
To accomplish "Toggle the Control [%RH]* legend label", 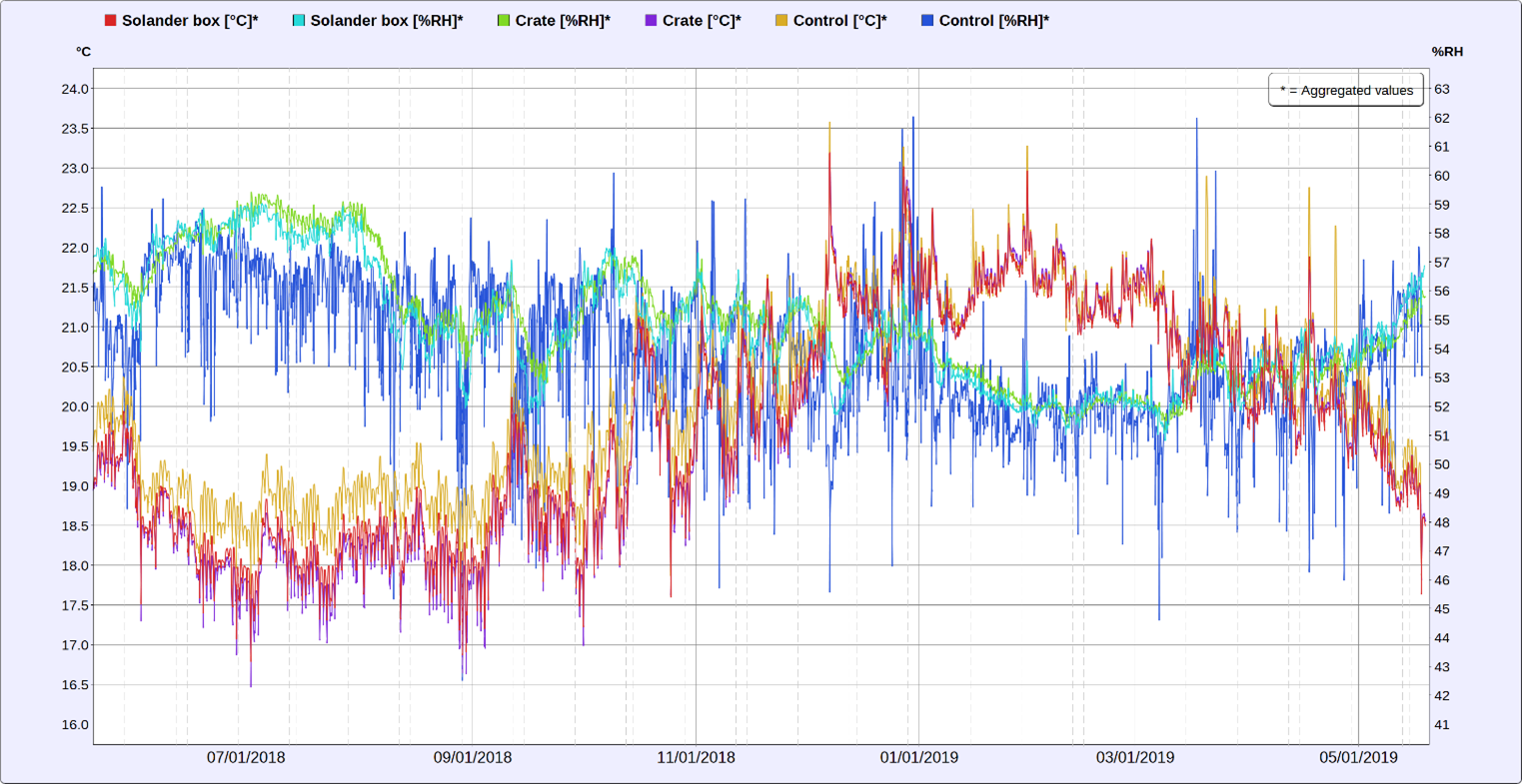I will 994,21.
